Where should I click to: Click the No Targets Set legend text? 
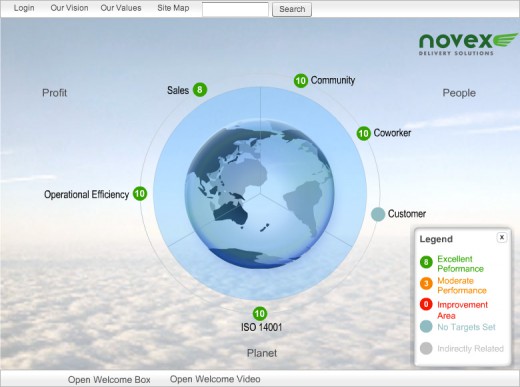[x=466, y=327]
